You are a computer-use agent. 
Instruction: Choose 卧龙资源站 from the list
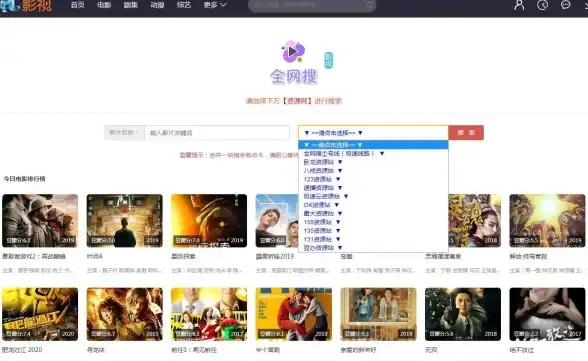pos(373,162)
